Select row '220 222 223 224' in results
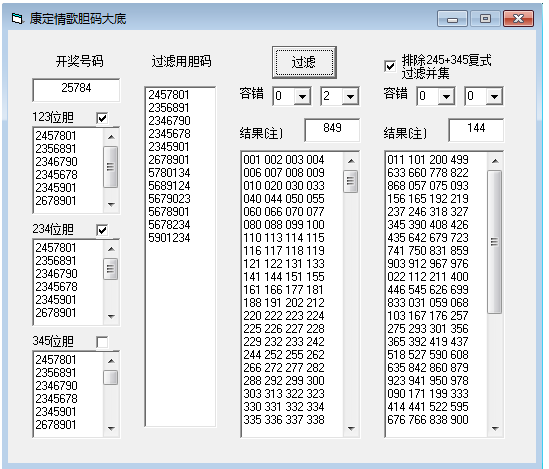This screenshot has width=549, height=469. tap(284, 316)
